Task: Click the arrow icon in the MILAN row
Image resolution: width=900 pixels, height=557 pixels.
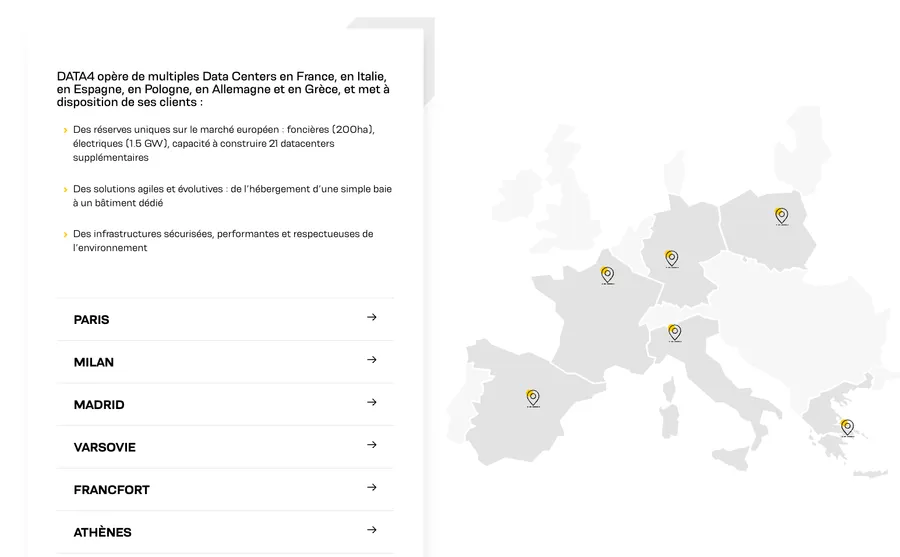Action: (x=372, y=360)
